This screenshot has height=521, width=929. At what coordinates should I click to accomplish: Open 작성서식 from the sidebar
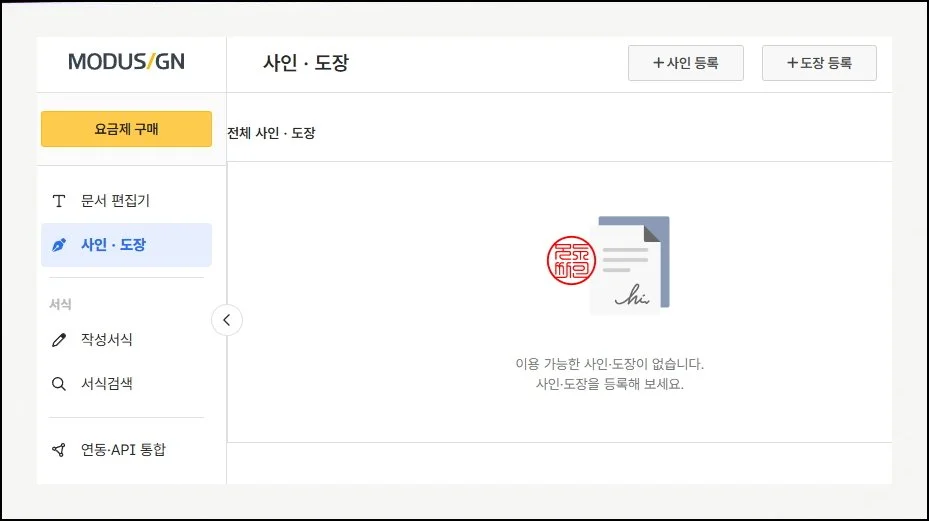pyautogui.click(x=107, y=340)
